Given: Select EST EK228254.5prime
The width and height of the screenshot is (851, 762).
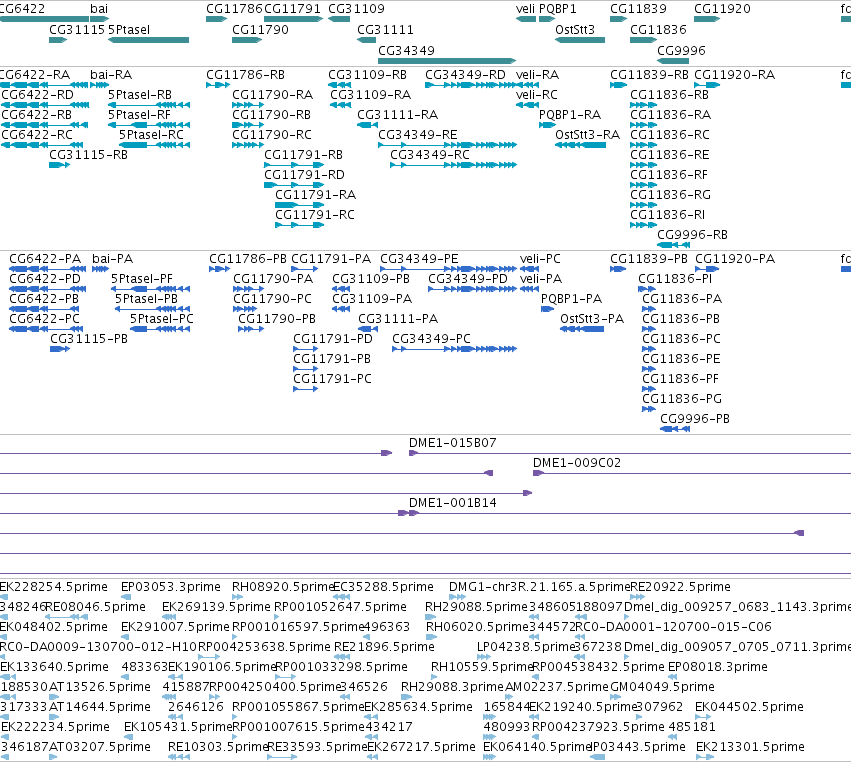Looking at the screenshot, I should (x=54, y=587).
